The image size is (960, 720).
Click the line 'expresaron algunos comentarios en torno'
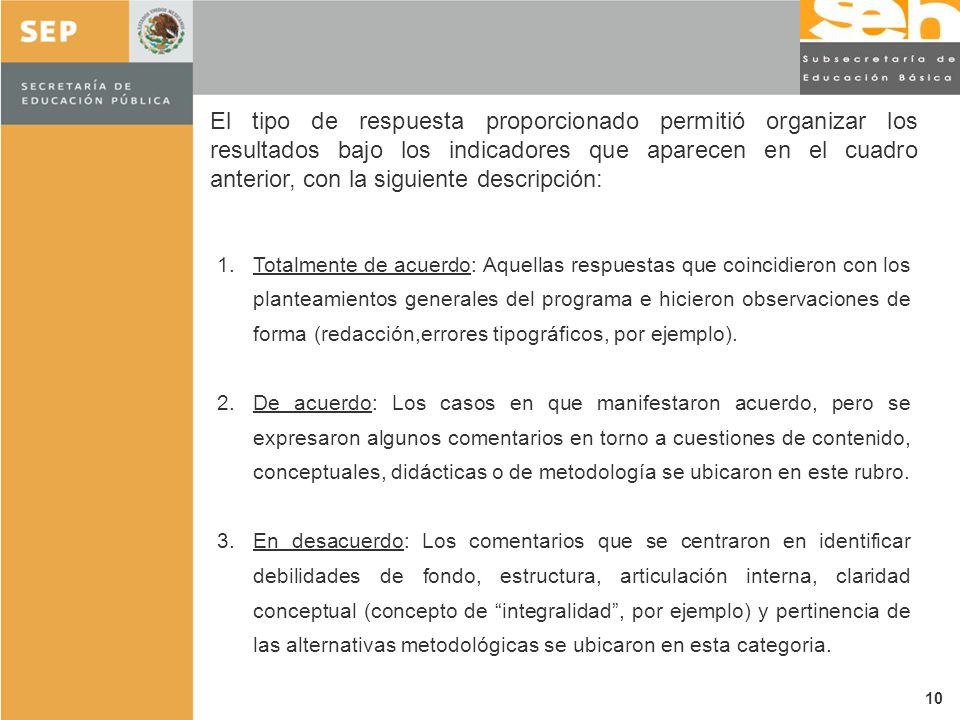click(x=452, y=438)
